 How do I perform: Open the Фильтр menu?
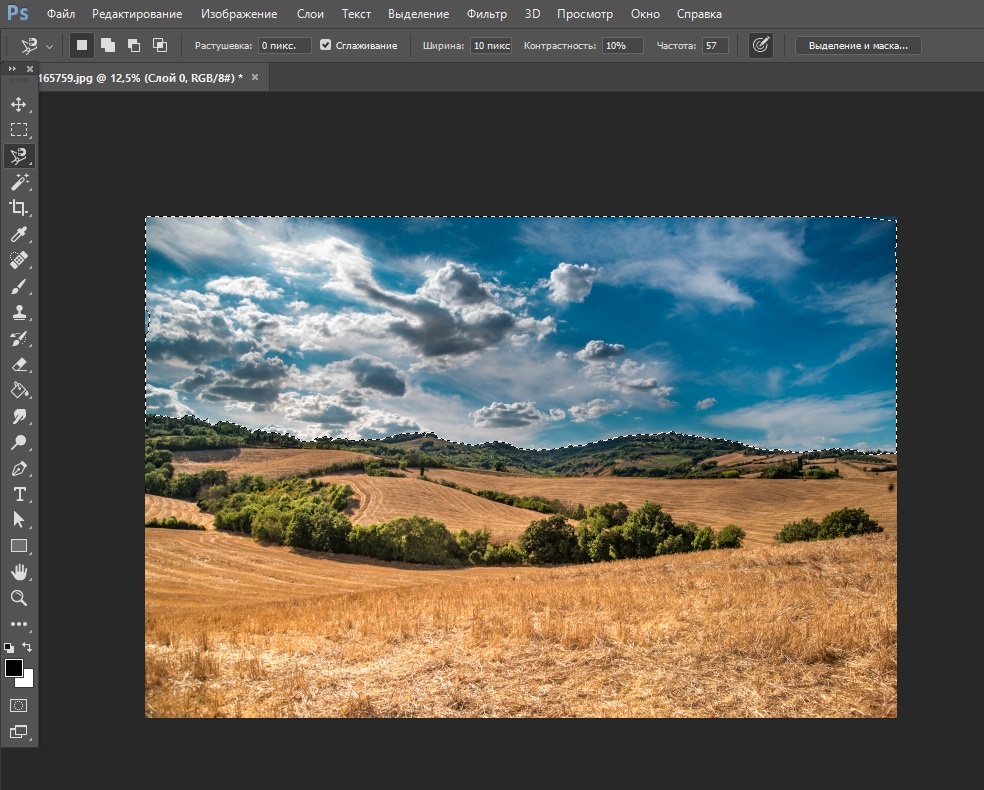pos(486,14)
